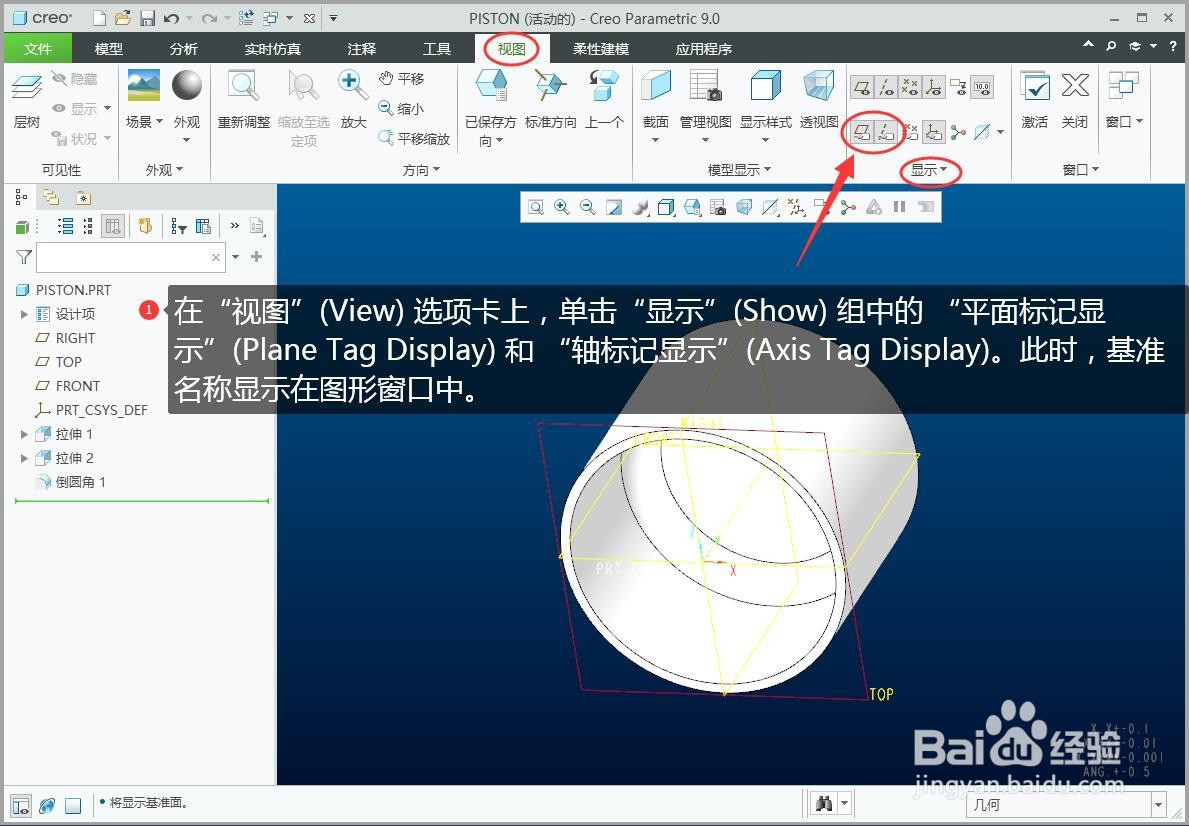Switch to the Tools (工具) tab
Screen dimensions: 1189x826
pos(437,49)
